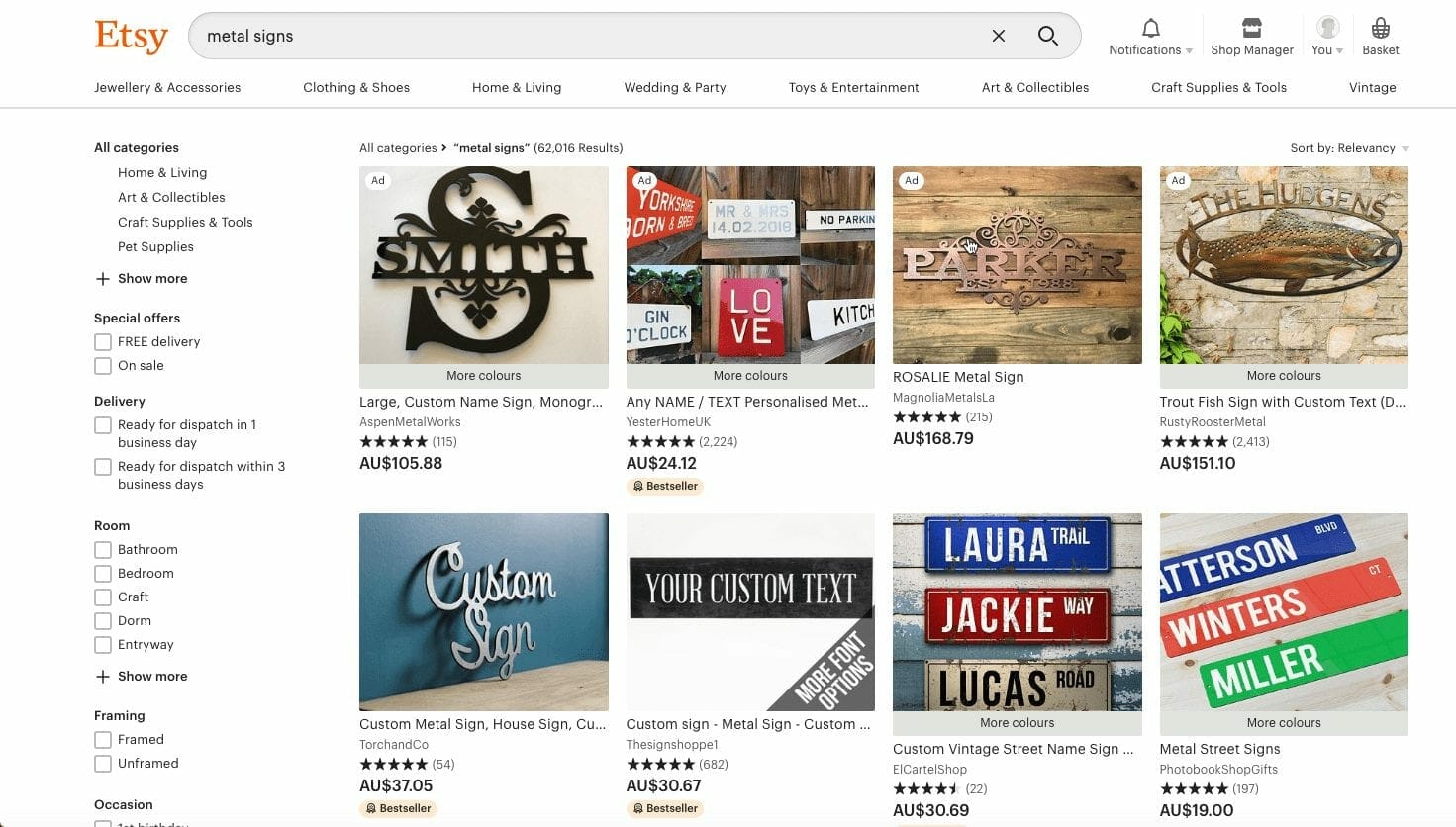Open Shop Manager
The width and height of the screenshot is (1456, 827).
1250,36
